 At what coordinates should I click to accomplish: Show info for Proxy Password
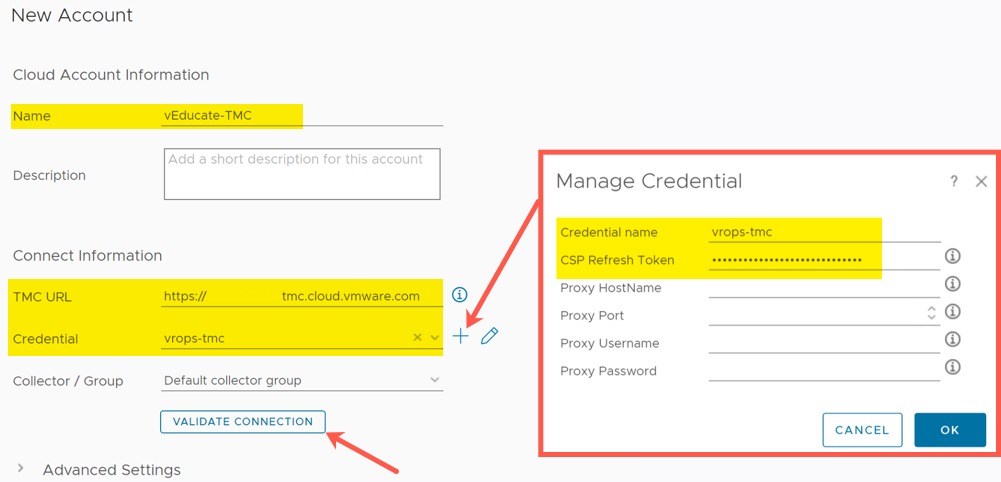click(x=952, y=367)
